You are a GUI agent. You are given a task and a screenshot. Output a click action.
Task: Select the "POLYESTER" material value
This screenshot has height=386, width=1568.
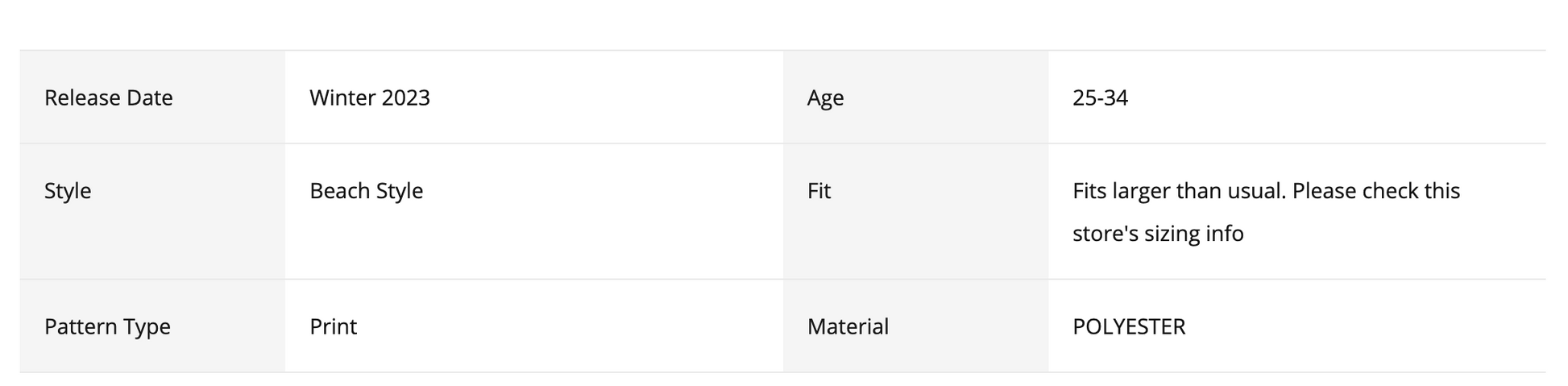coord(1129,326)
